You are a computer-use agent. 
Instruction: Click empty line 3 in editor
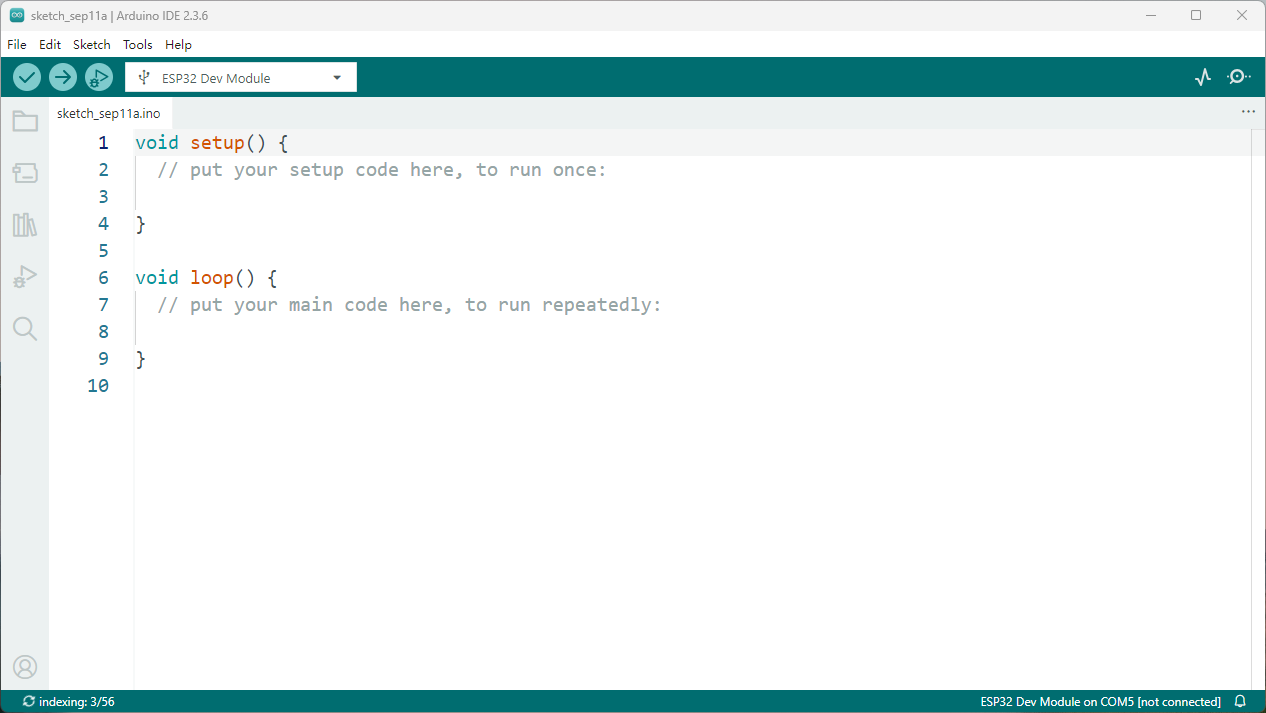[692, 197]
